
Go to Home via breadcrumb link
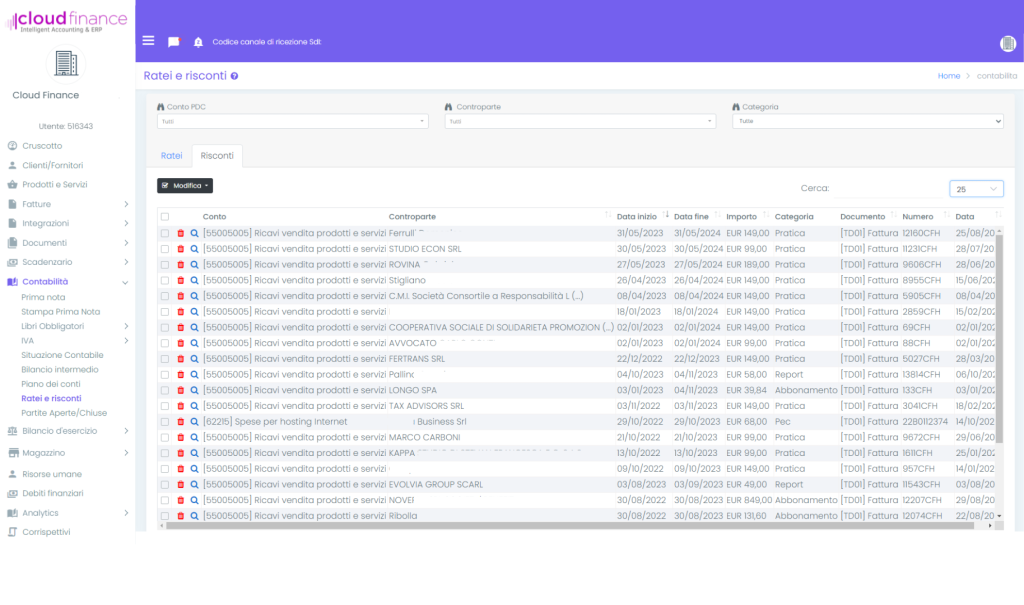click(x=948, y=76)
